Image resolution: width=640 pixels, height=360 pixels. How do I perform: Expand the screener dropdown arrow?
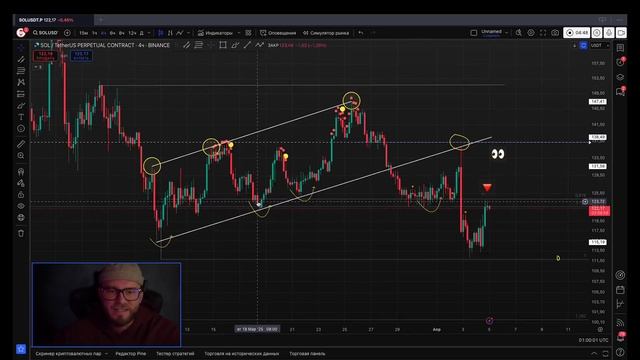click(x=106, y=353)
